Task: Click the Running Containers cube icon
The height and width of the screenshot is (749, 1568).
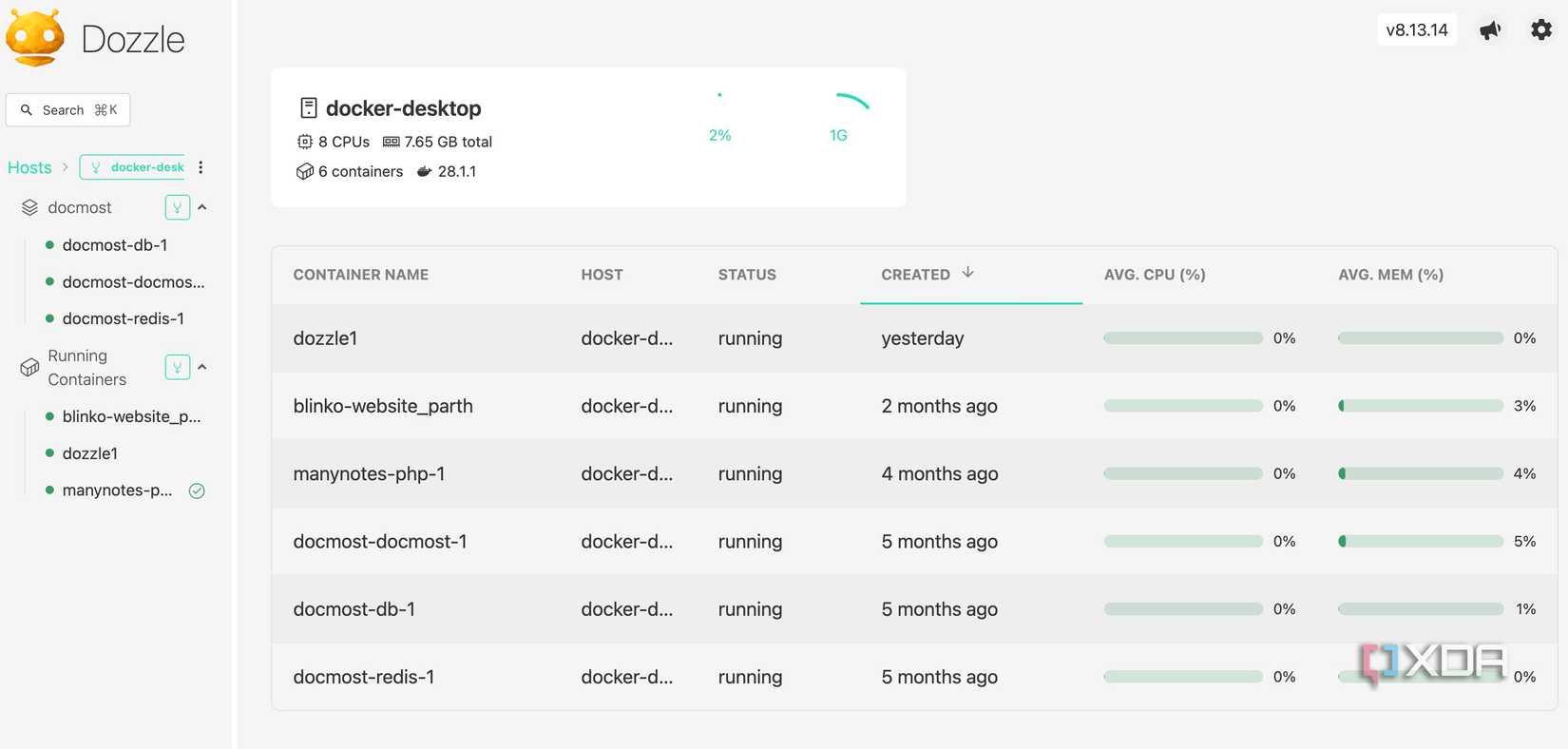Action: [x=29, y=367]
